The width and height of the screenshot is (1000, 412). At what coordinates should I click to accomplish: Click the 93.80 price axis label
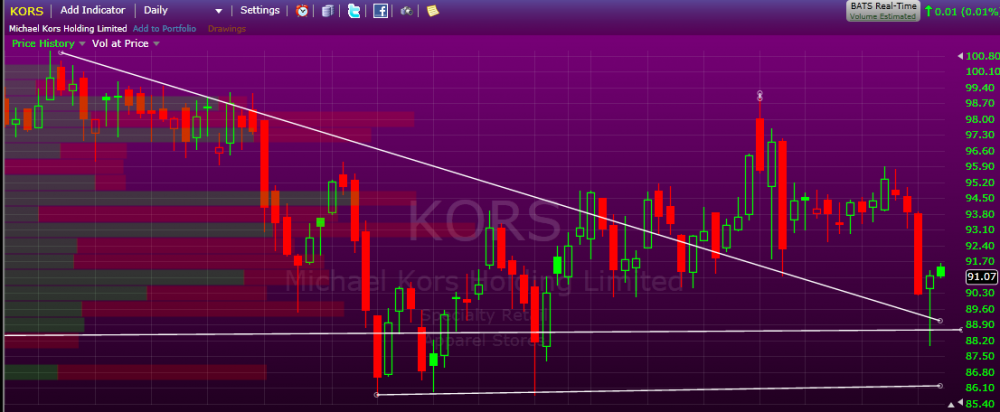[x=981, y=214]
